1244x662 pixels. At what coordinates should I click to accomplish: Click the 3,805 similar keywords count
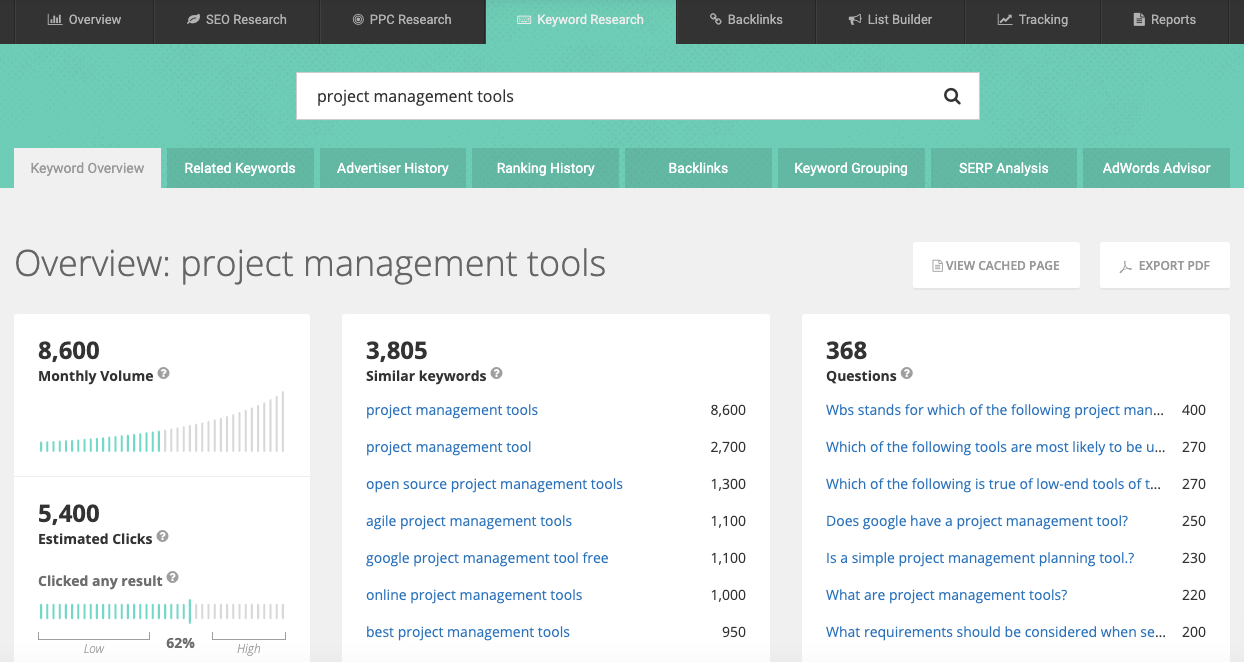tap(397, 351)
